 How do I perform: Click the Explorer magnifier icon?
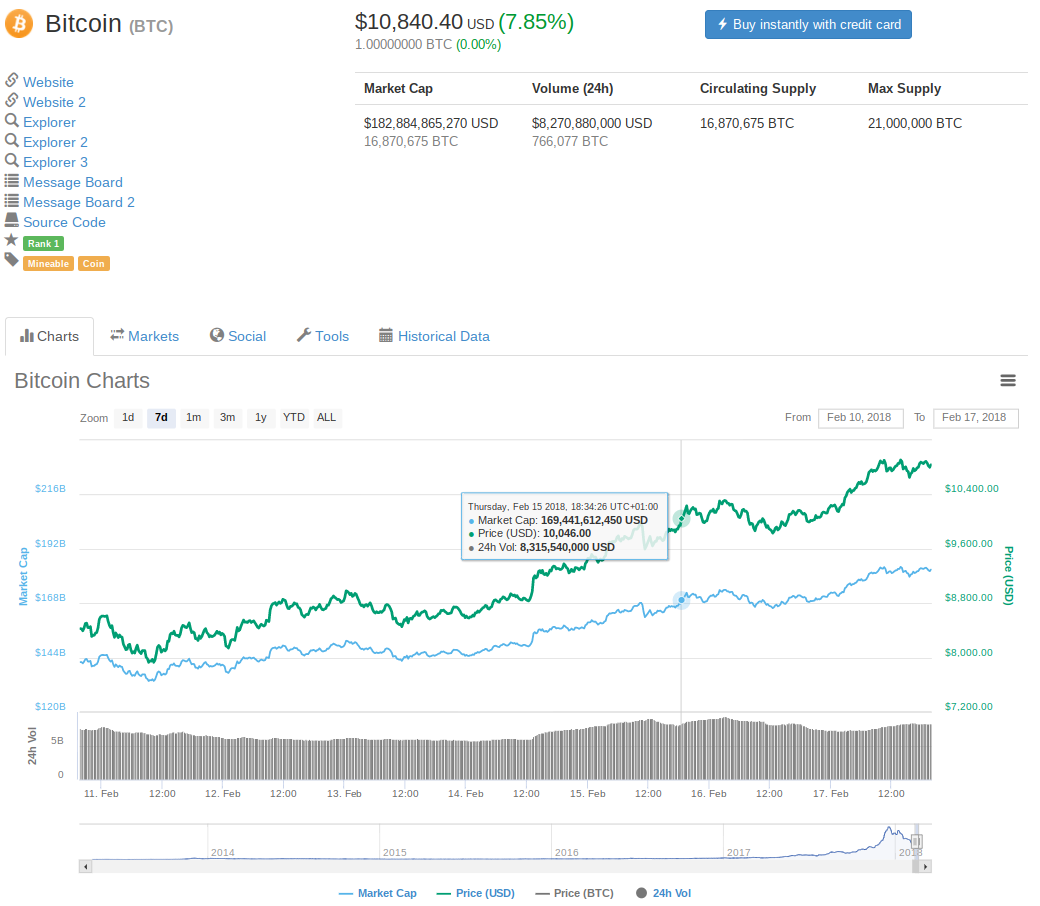(x=12, y=121)
